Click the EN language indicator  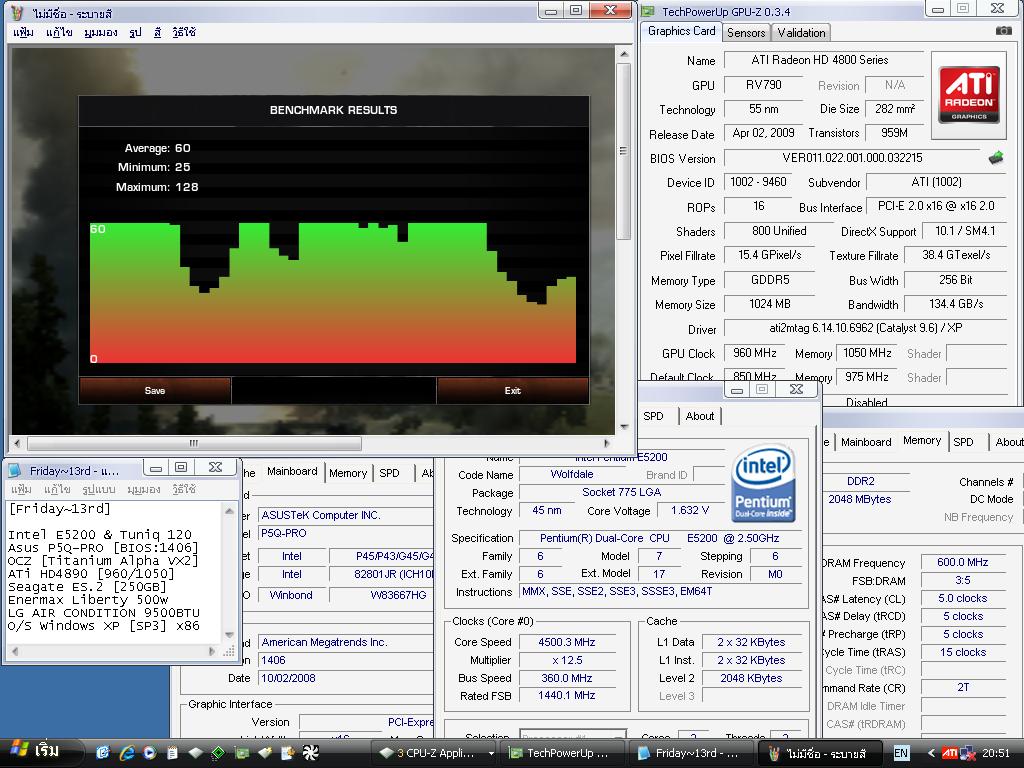(901, 752)
